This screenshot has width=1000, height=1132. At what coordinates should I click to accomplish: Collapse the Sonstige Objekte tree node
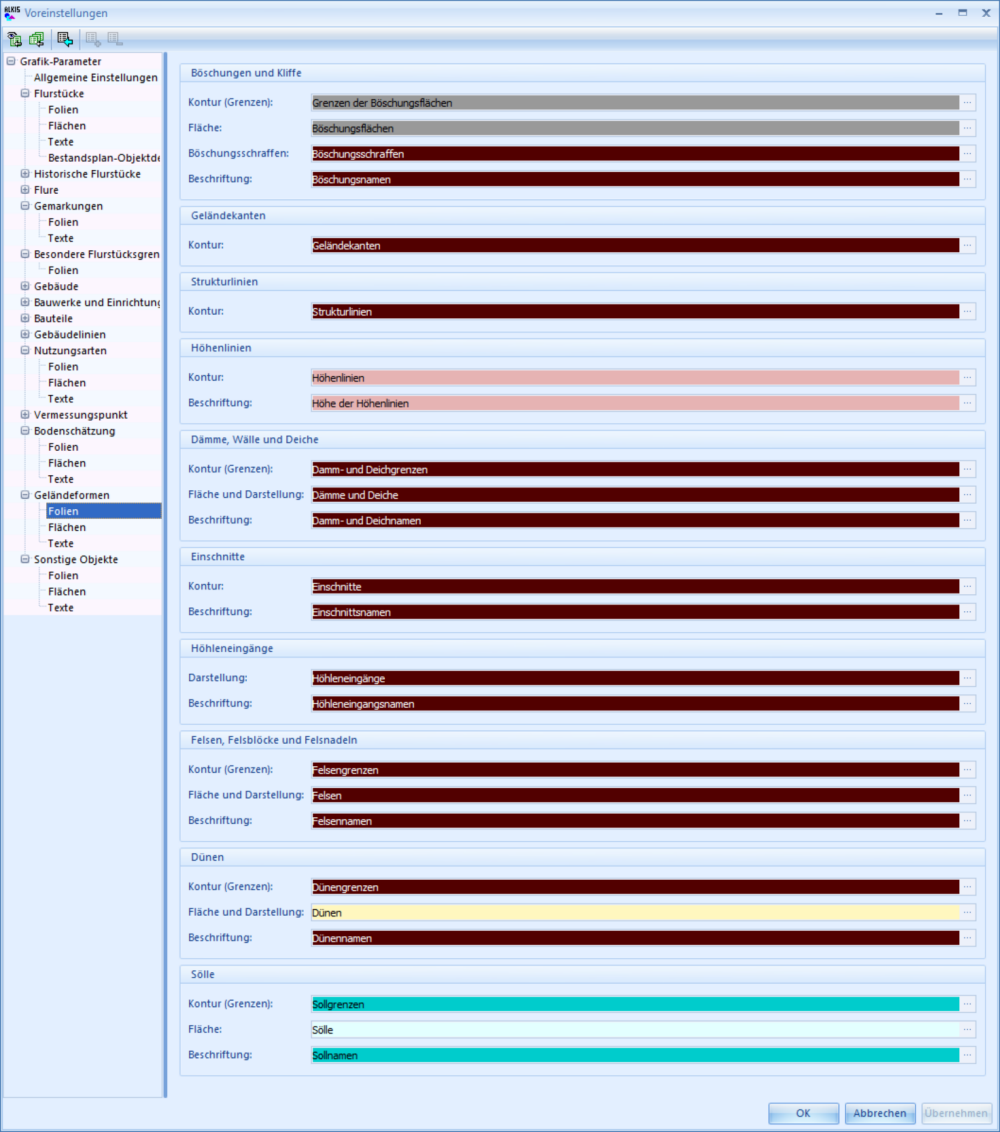pos(25,560)
